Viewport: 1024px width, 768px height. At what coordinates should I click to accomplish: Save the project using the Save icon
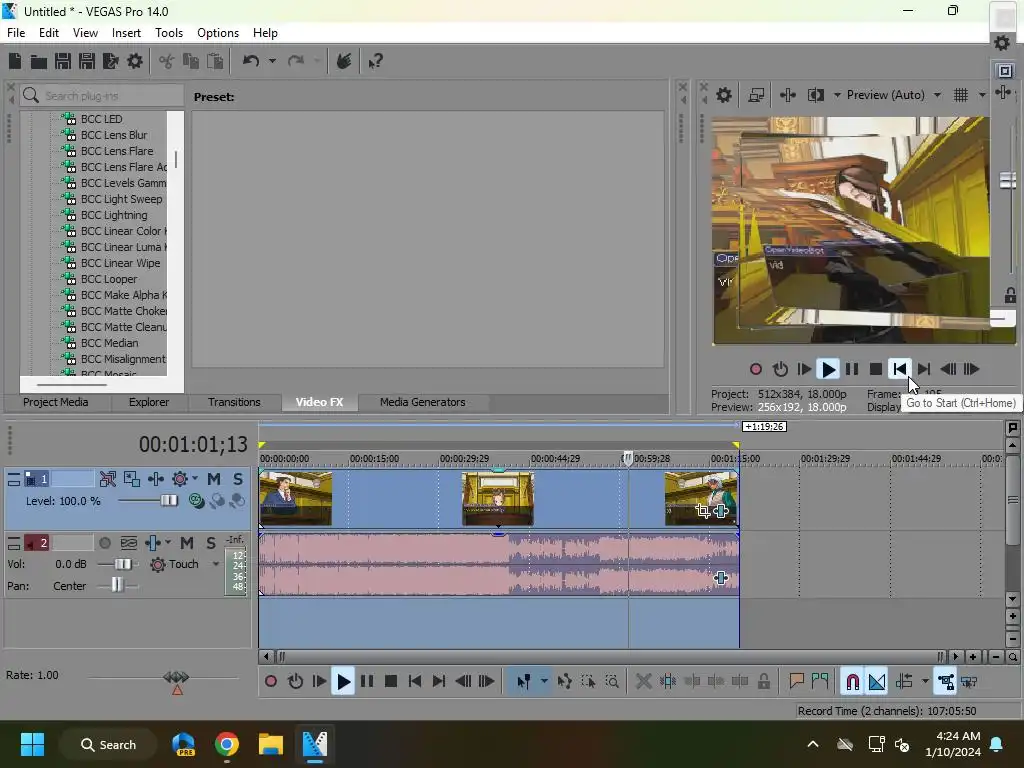point(63,61)
